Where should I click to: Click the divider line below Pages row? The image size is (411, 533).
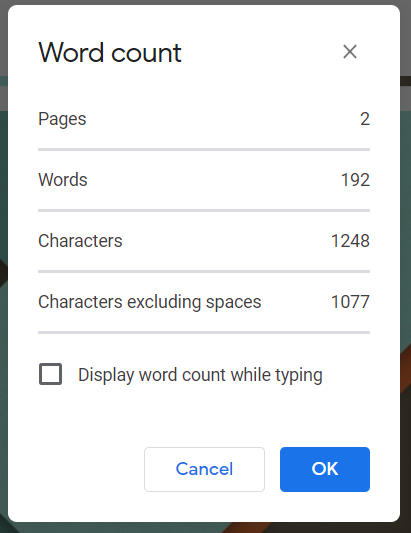click(x=204, y=150)
